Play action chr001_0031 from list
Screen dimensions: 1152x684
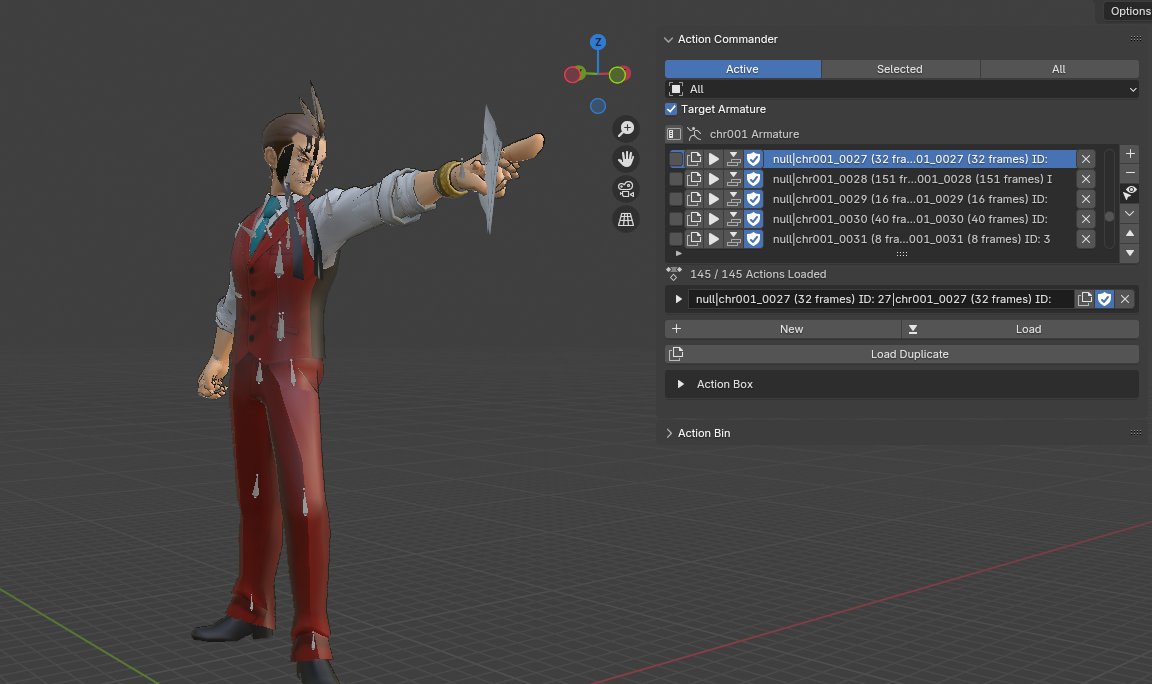click(x=713, y=239)
